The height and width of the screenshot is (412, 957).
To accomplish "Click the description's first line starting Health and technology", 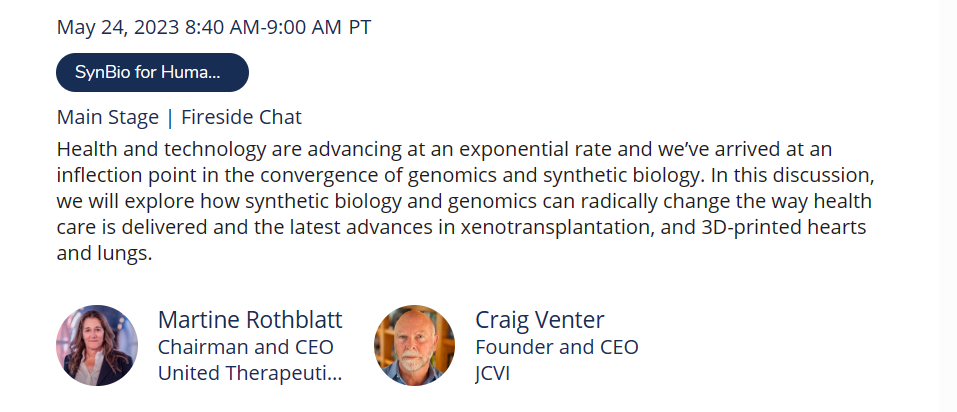I will point(444,149).
